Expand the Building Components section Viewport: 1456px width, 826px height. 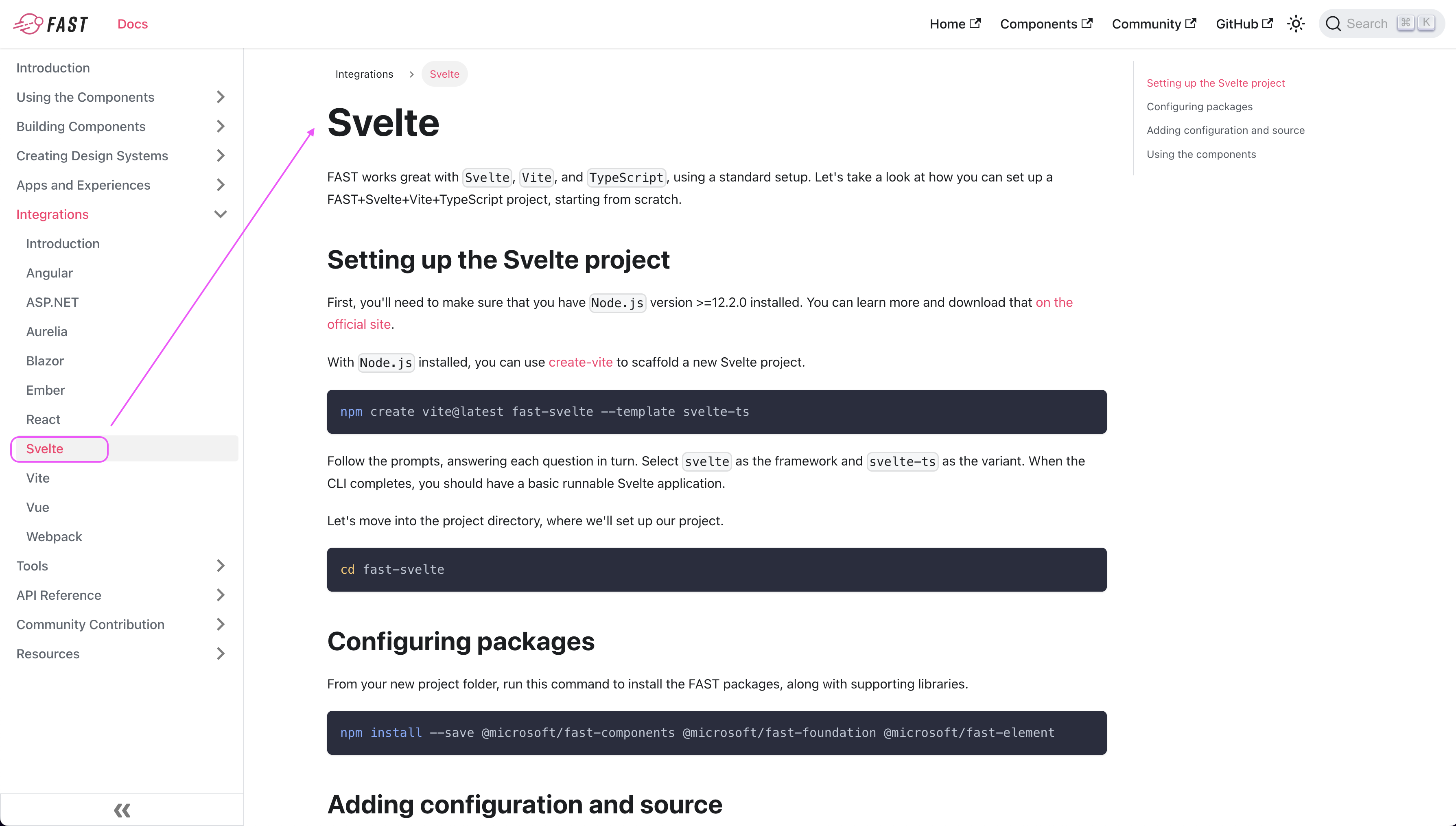221,126
